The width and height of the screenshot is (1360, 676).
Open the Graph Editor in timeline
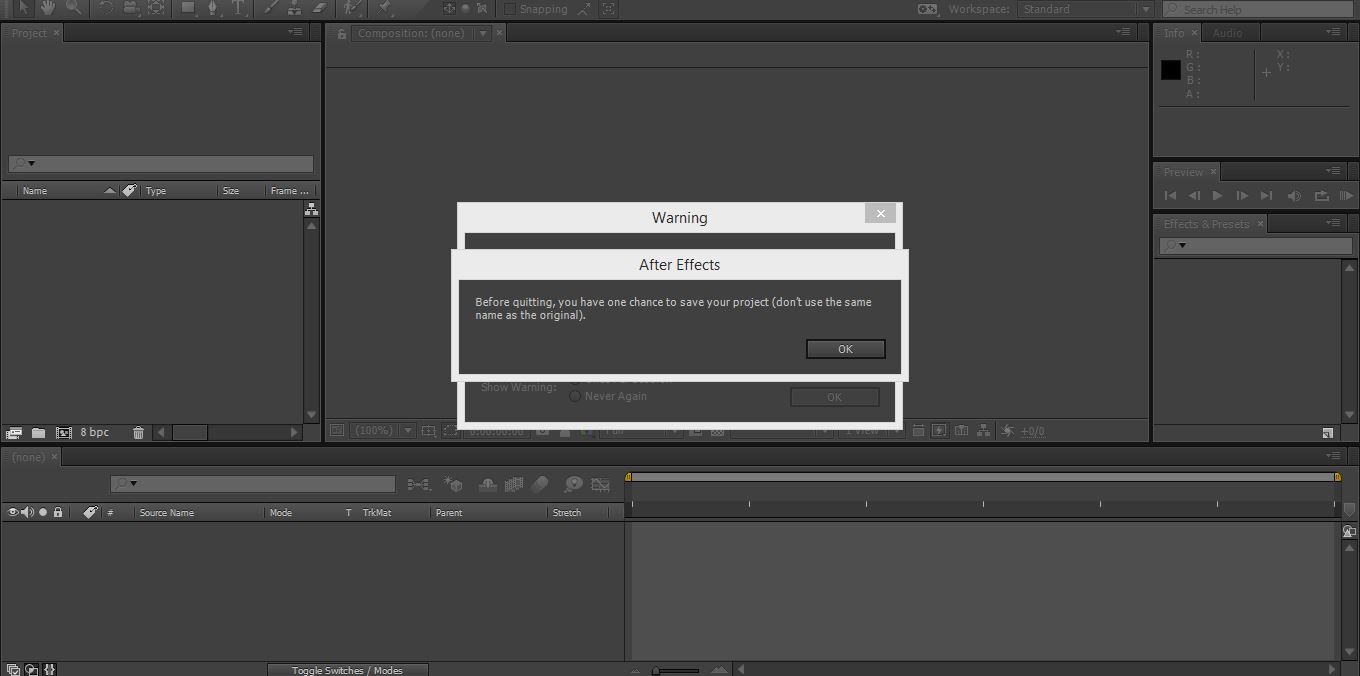600,485
